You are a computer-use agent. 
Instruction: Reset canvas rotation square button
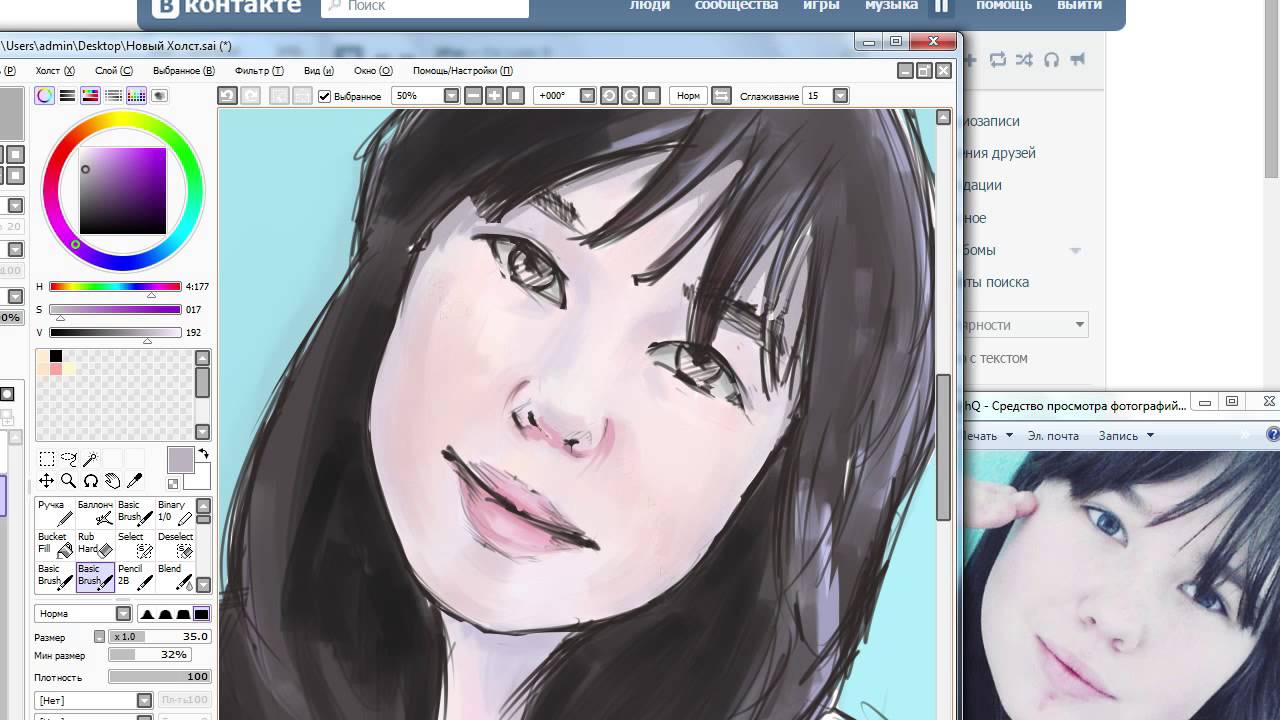(x=651, y=96)
